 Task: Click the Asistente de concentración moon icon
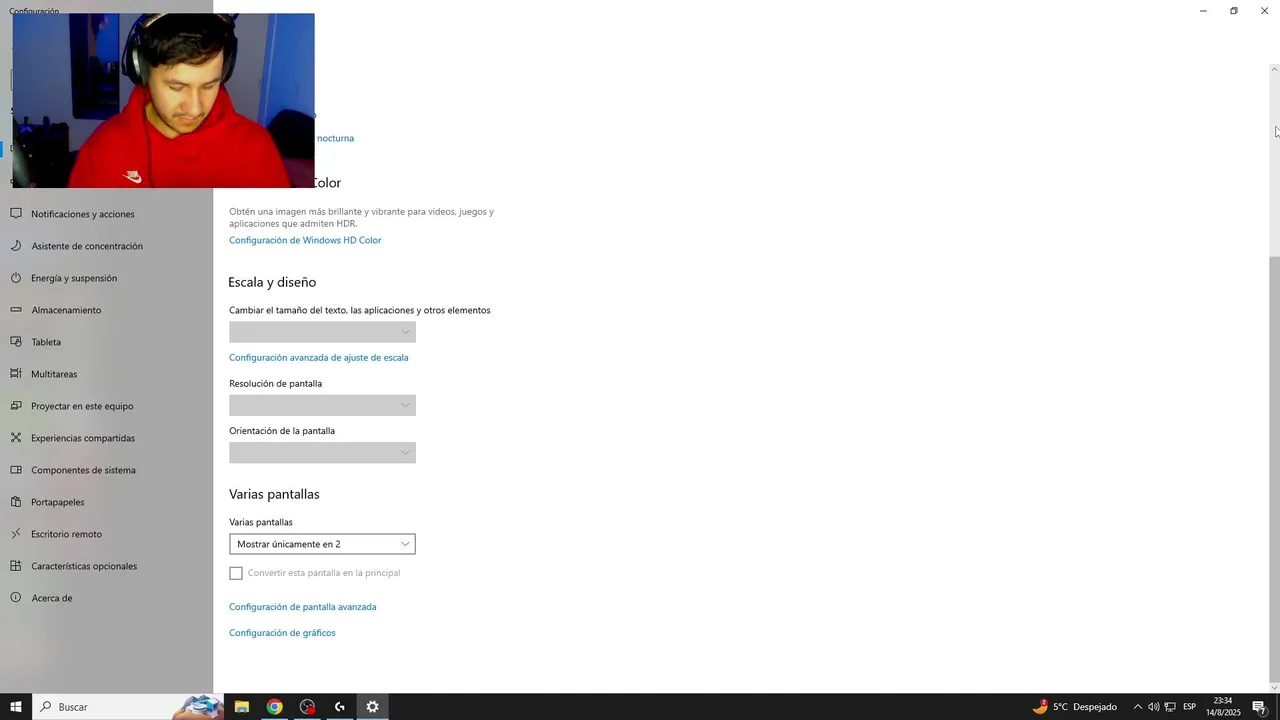pyautogui.click(x=16, y=246)
